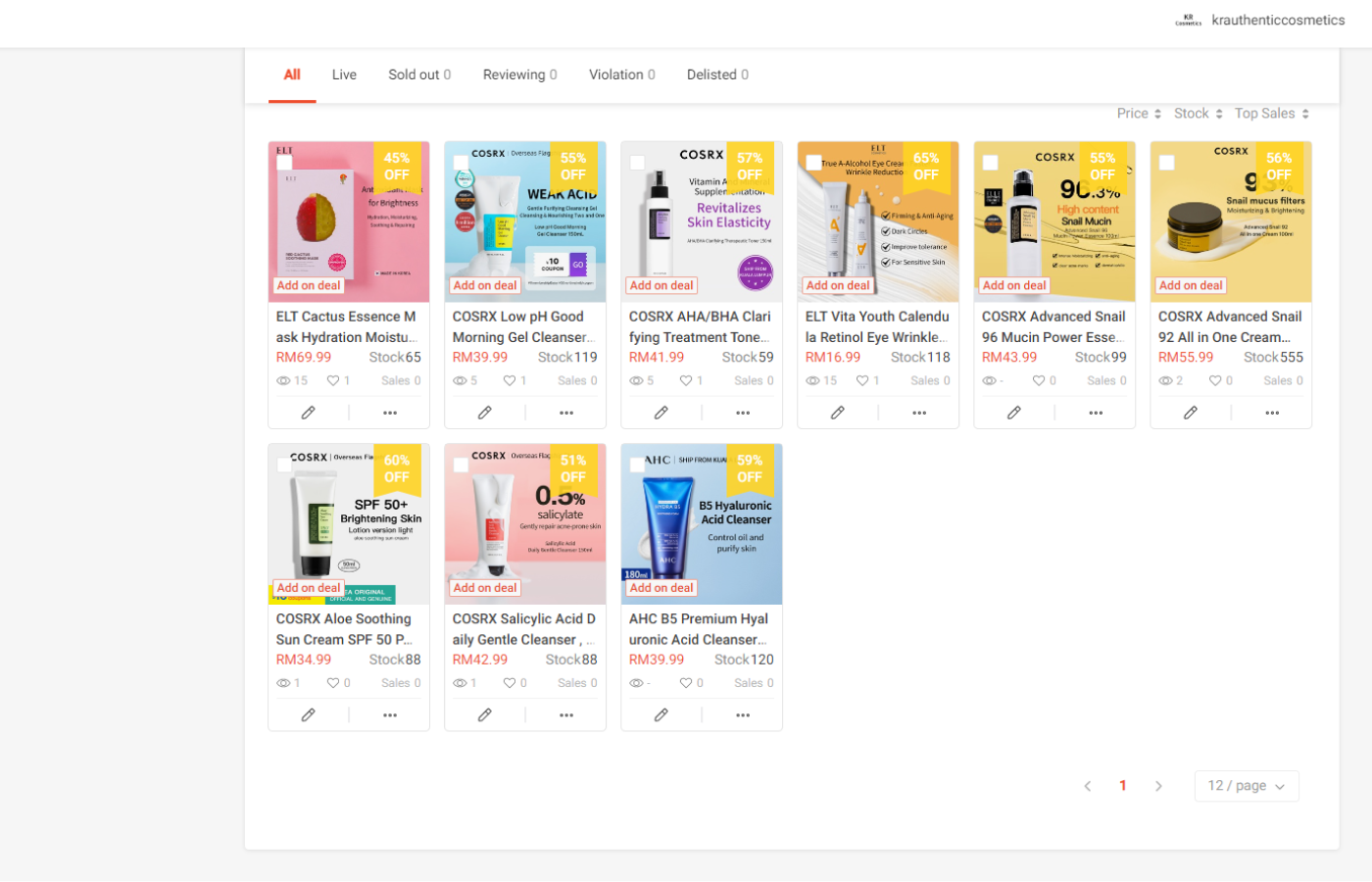Open the Violation tab
This screenshot has height=882, width=1372.
(621, 74)
